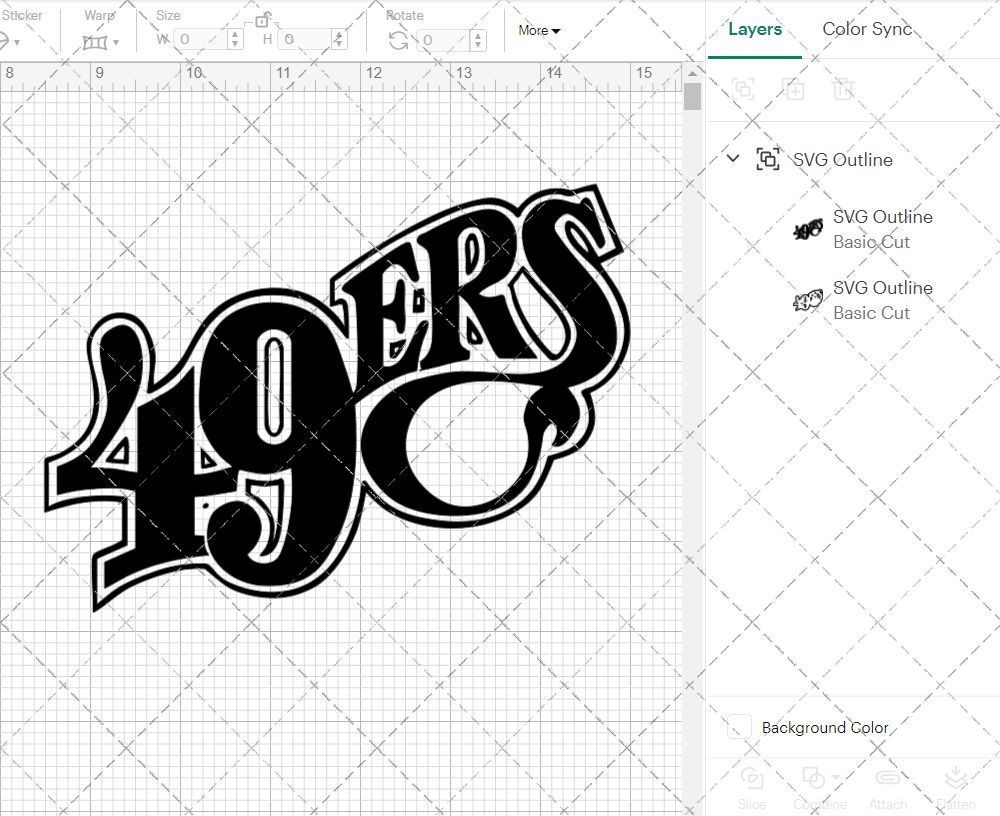Unlock proportions between width and height

[263, 20]
